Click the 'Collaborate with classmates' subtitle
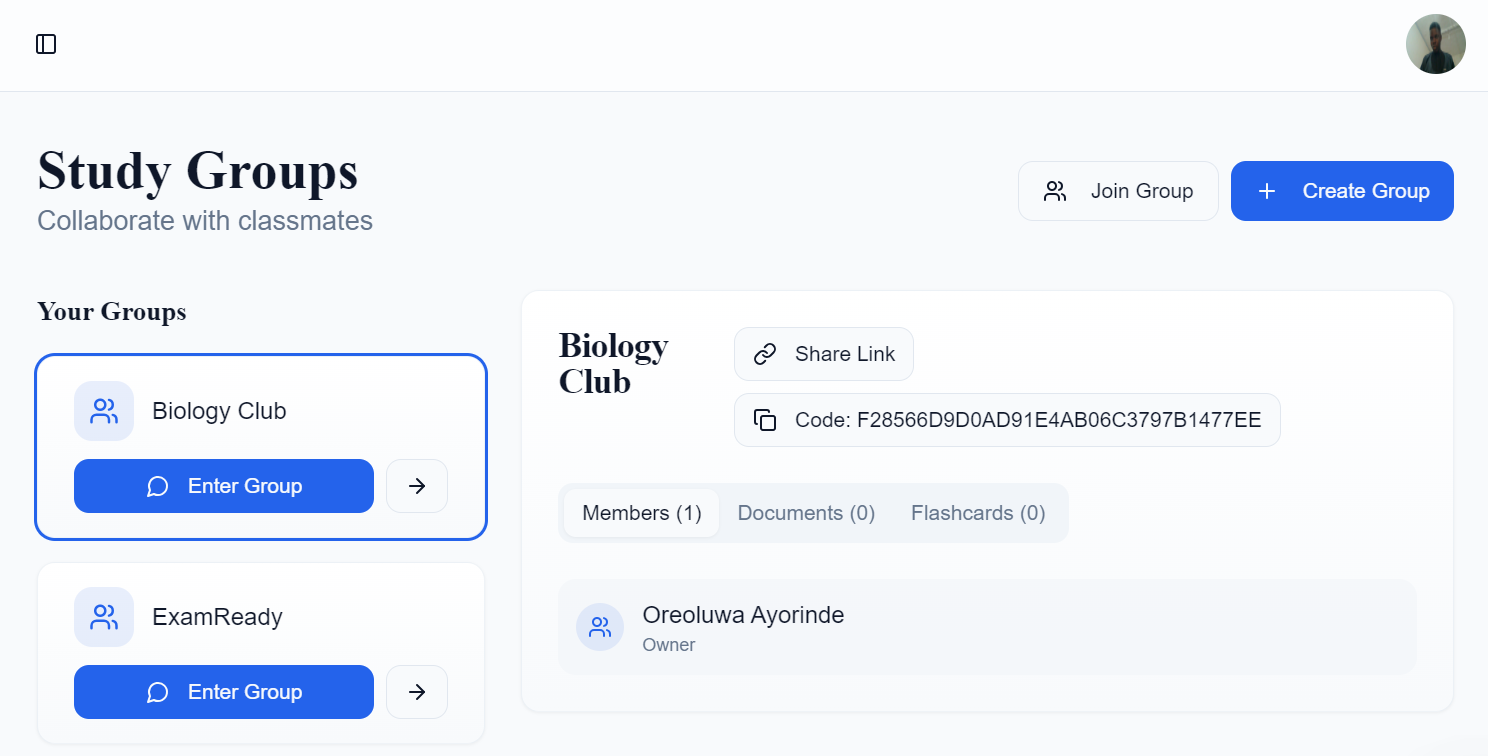 pos(205,221)
